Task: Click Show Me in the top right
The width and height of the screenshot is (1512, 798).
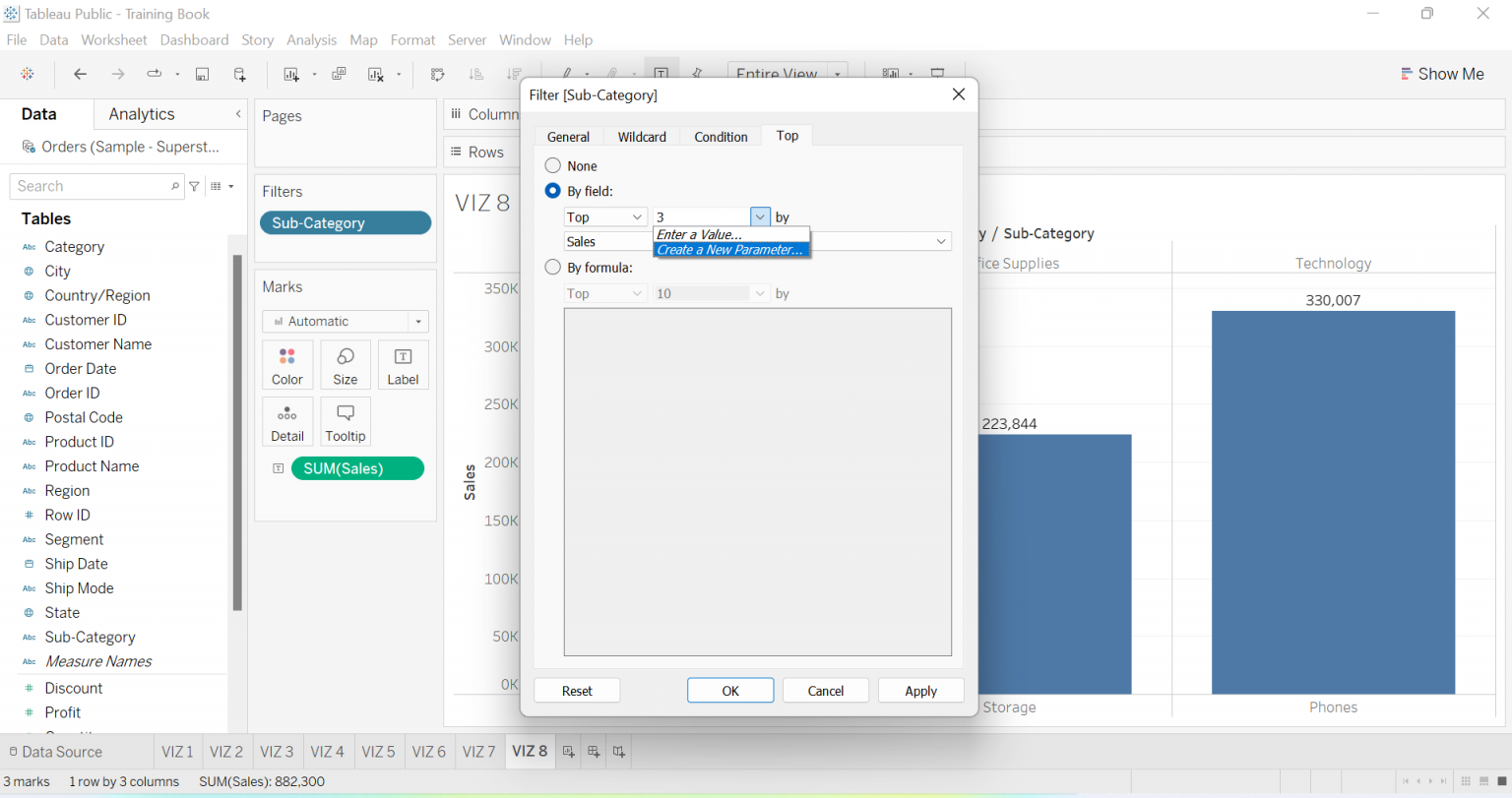Action: (x=1442, y=73)
